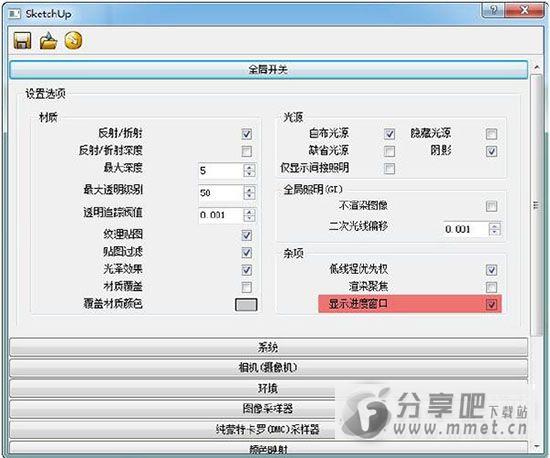
Task: Enable the 仅显示间接照明 checkbox
Action: coord(389,168)
